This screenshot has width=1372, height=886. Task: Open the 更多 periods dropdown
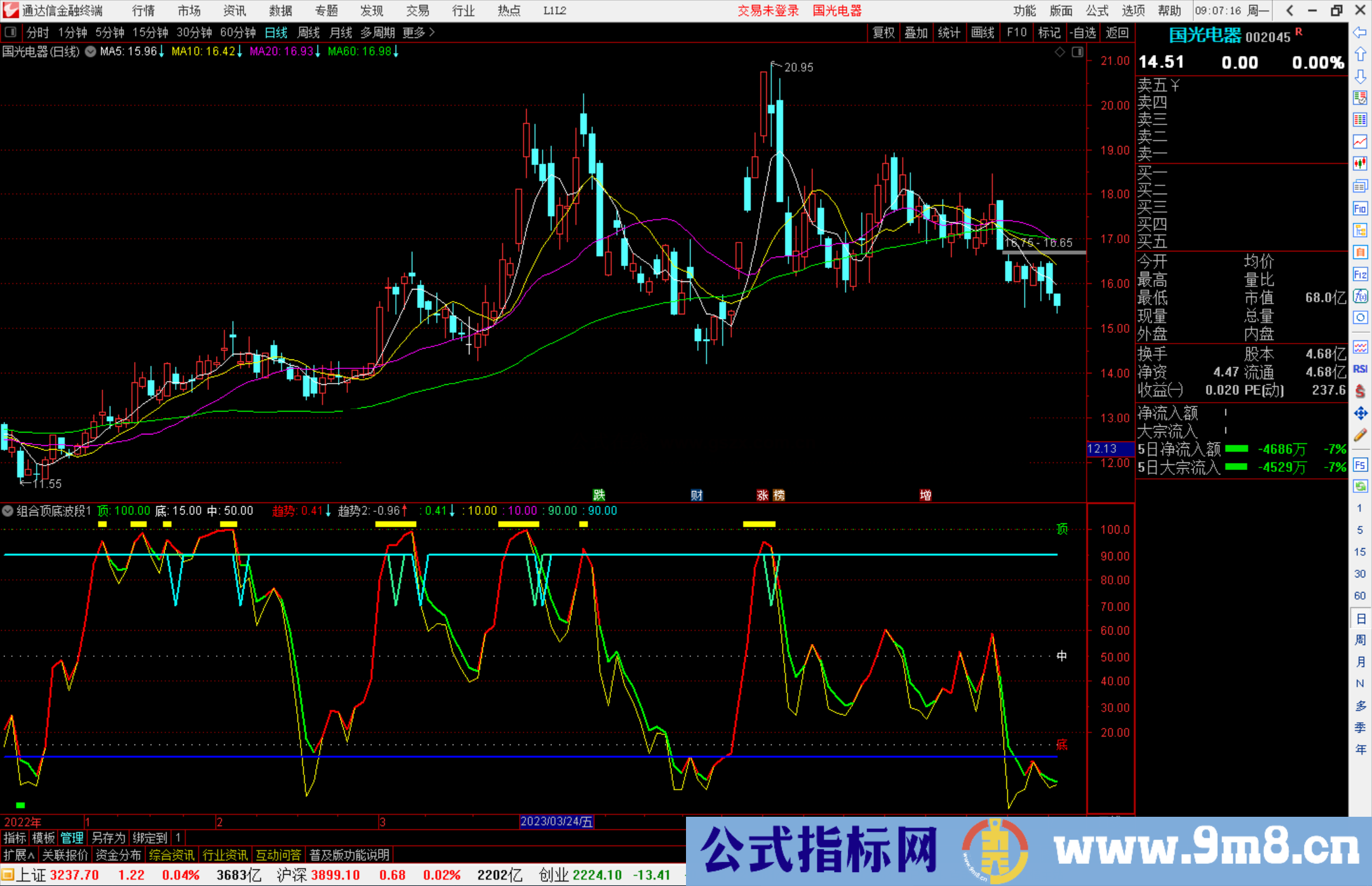coord(414,32)
